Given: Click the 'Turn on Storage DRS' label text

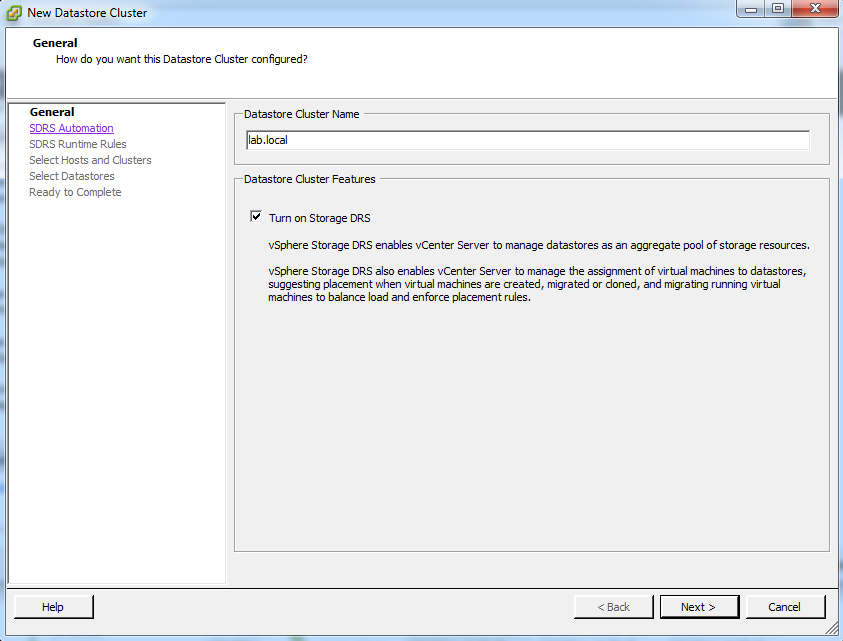Looking at the screenshot, I should (x=320, y=218).
